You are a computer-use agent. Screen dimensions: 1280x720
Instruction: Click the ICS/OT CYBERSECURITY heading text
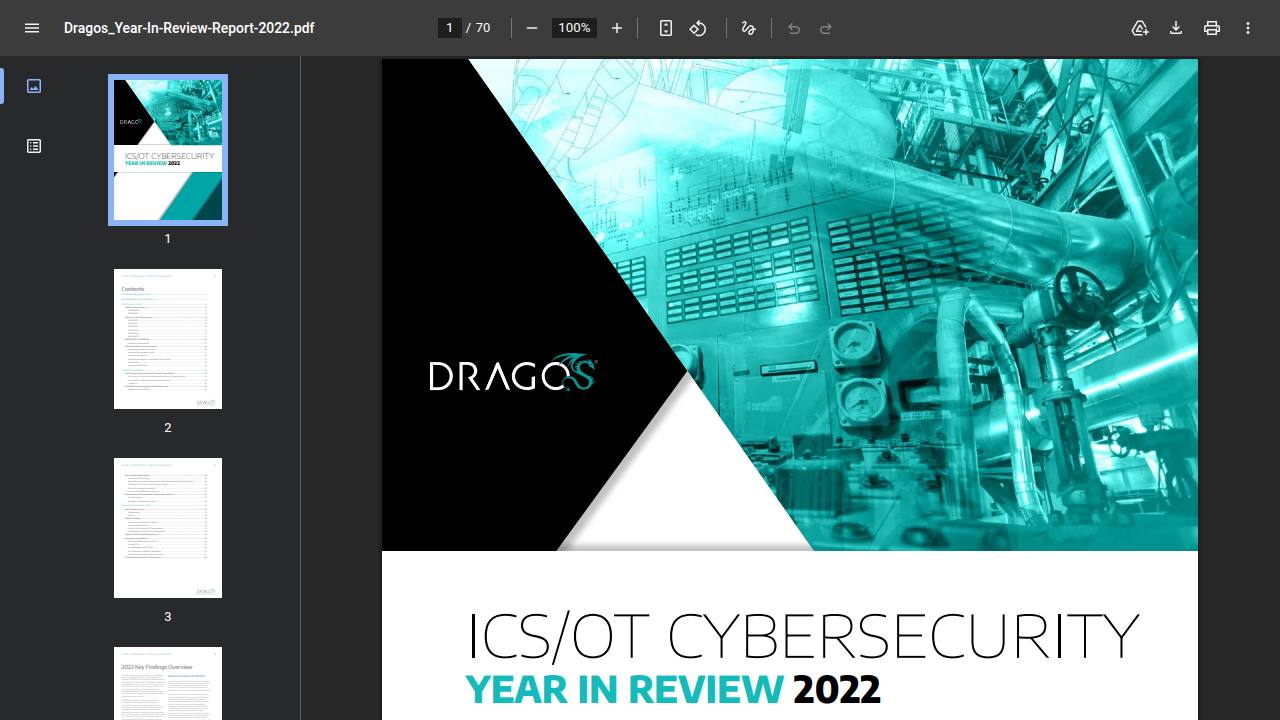(803, 636)
